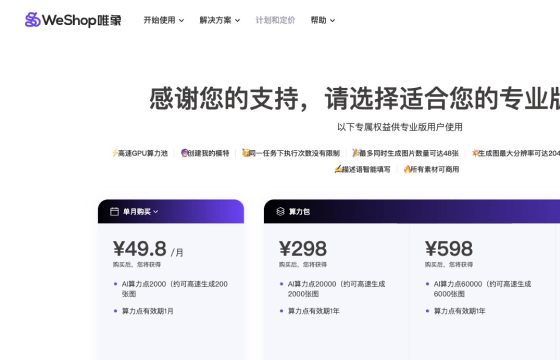Expand the 解决方案 chevron arrow
This screenshot has height=360, width=560.
coord(237,21)
